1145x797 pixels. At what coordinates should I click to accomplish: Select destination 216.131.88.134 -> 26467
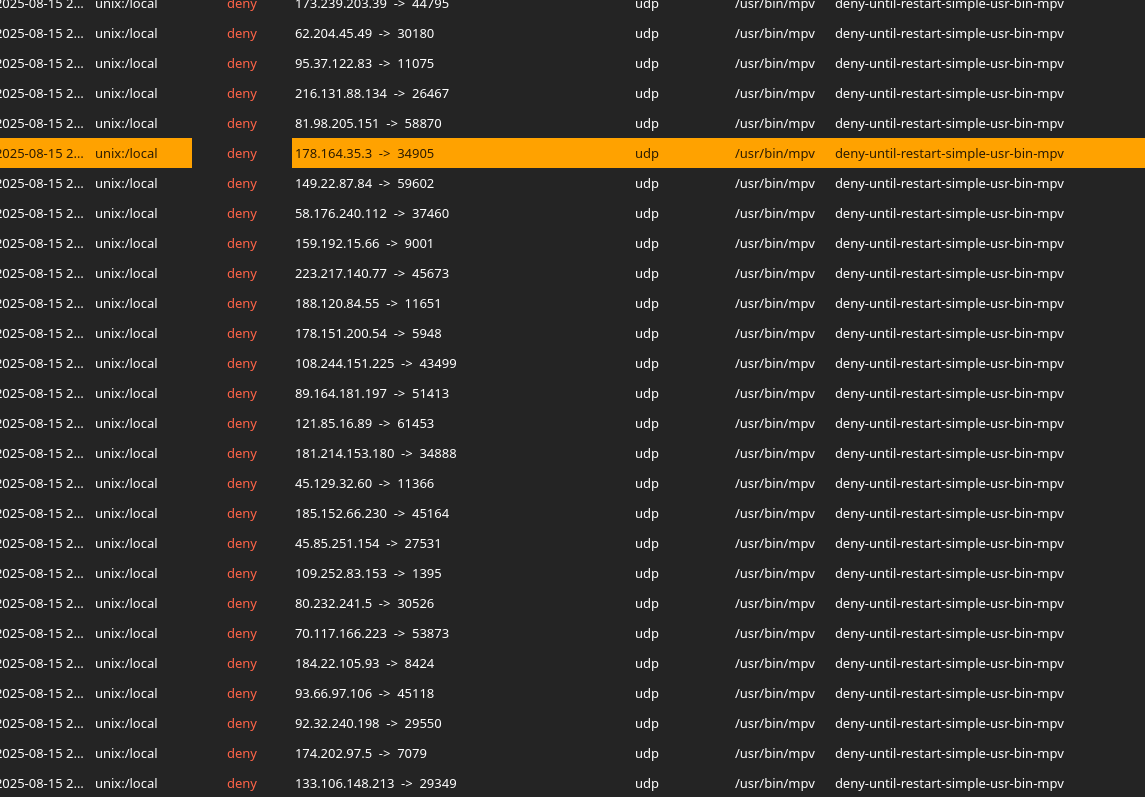(x=372, y=94)
